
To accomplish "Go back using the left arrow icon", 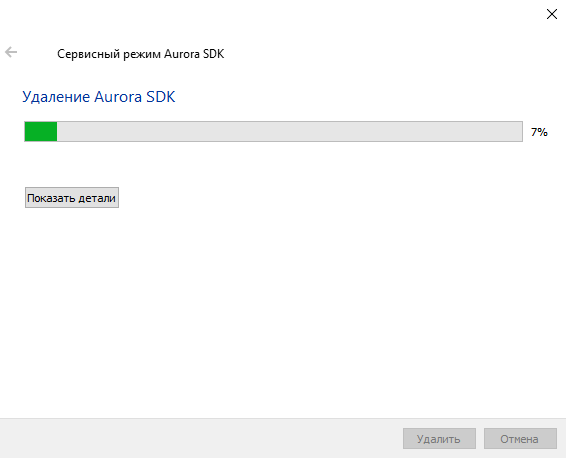I will (11, 52).
